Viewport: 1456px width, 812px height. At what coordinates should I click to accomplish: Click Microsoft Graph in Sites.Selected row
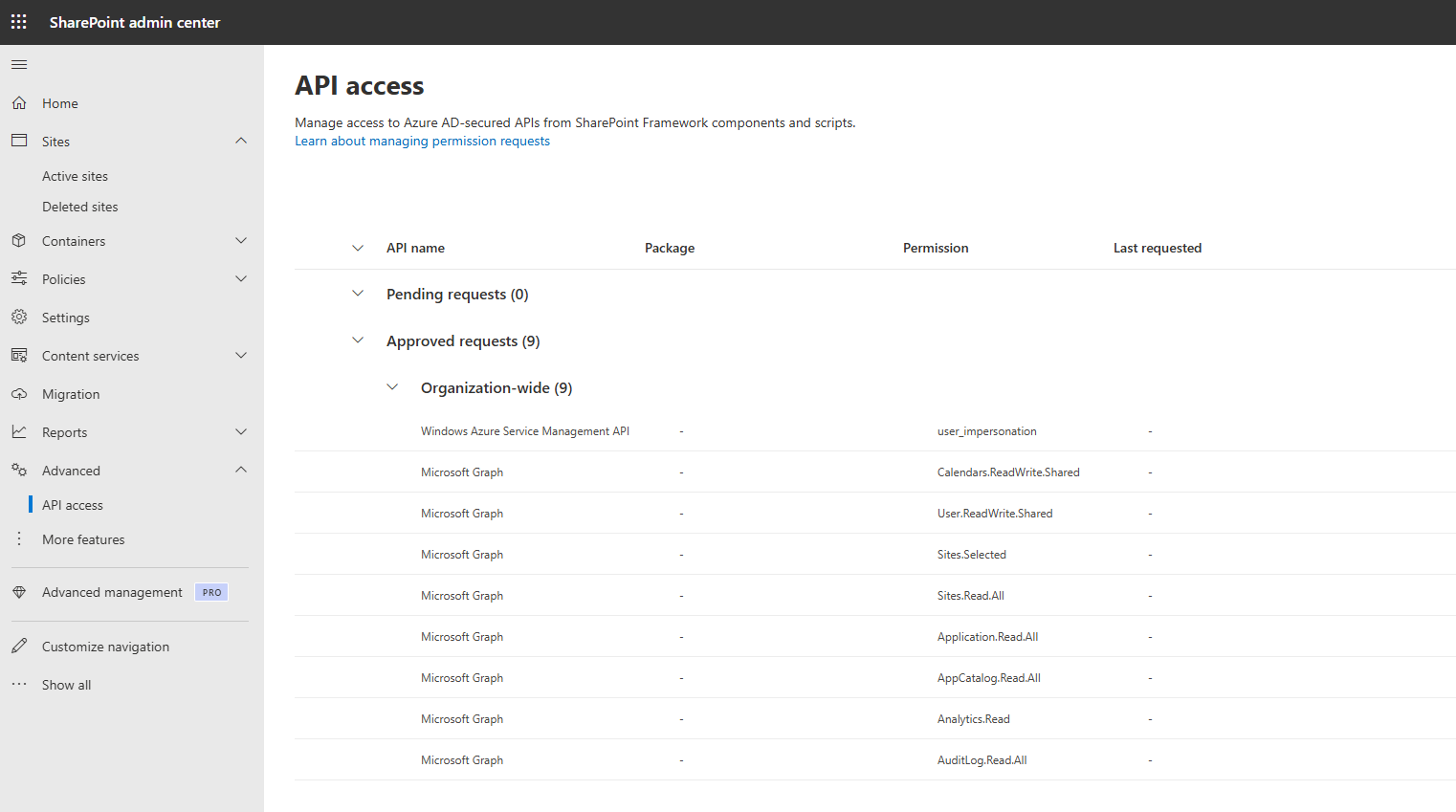coord(462,555)
